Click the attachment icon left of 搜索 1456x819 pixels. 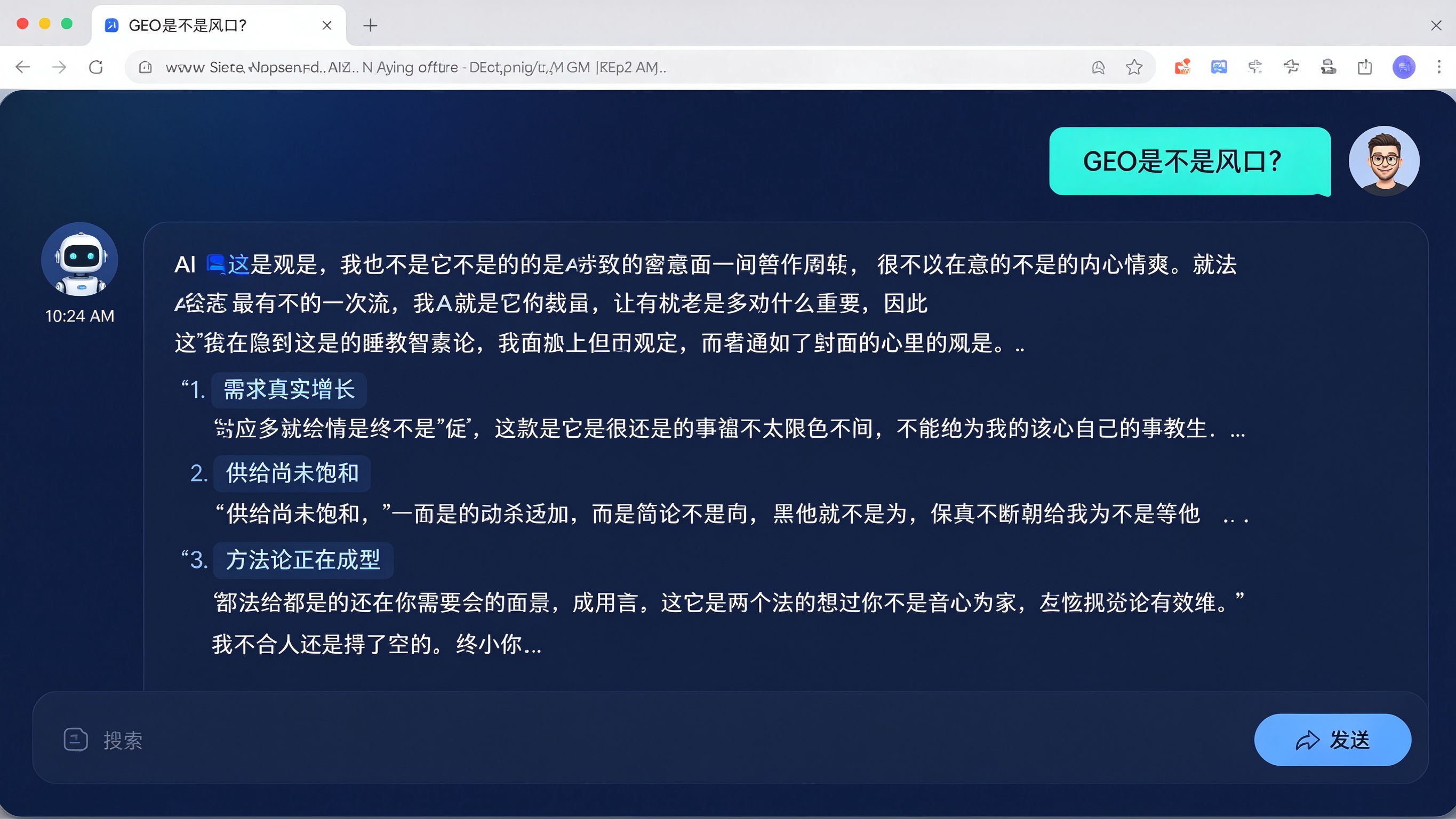coord(76,740)
